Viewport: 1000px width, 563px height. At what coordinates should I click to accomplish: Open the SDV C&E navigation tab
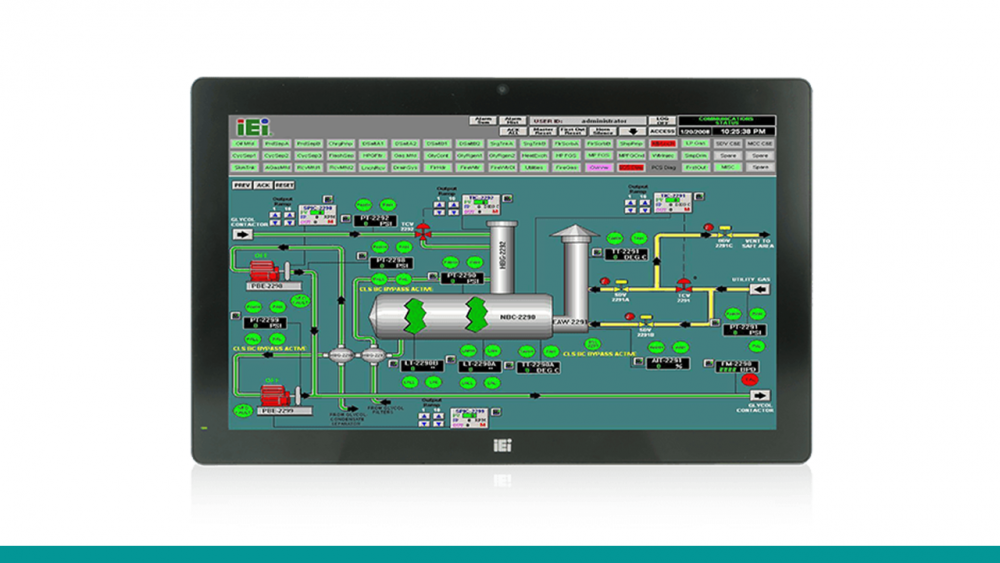click(x=728, y=143)
